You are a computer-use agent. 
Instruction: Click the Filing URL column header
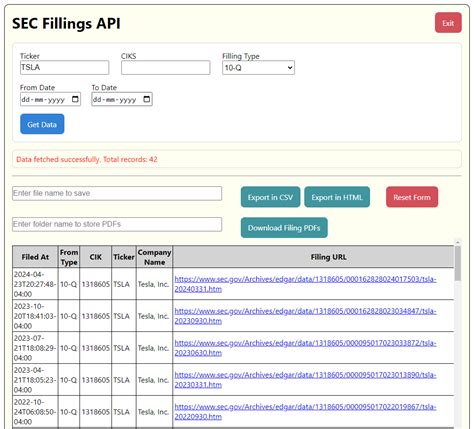tap(314, 257)
